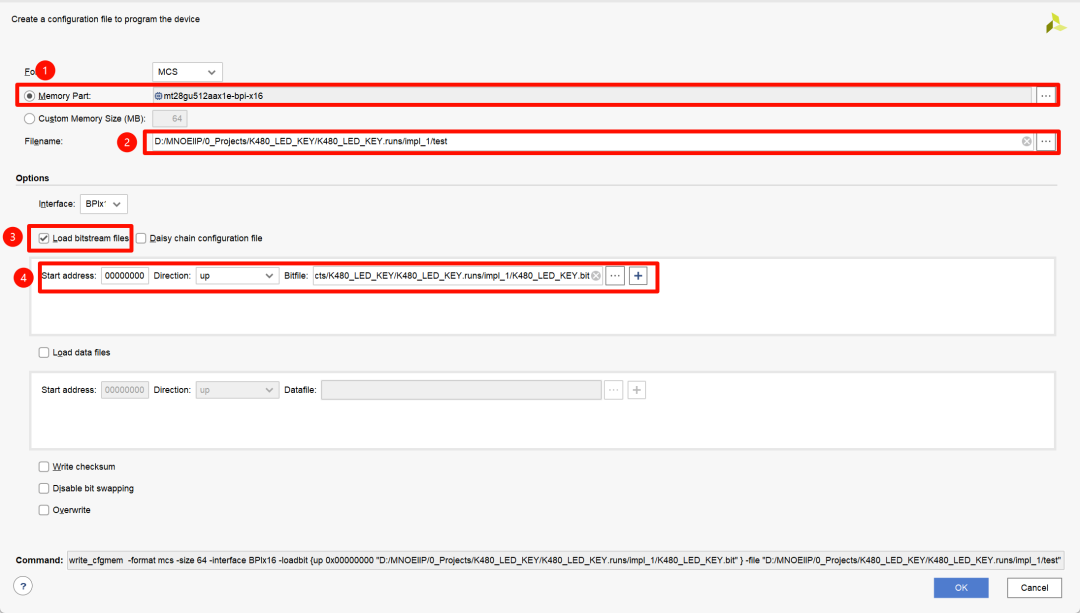Click the help question mark icon
1080x613 pixels.
[24, 587]
